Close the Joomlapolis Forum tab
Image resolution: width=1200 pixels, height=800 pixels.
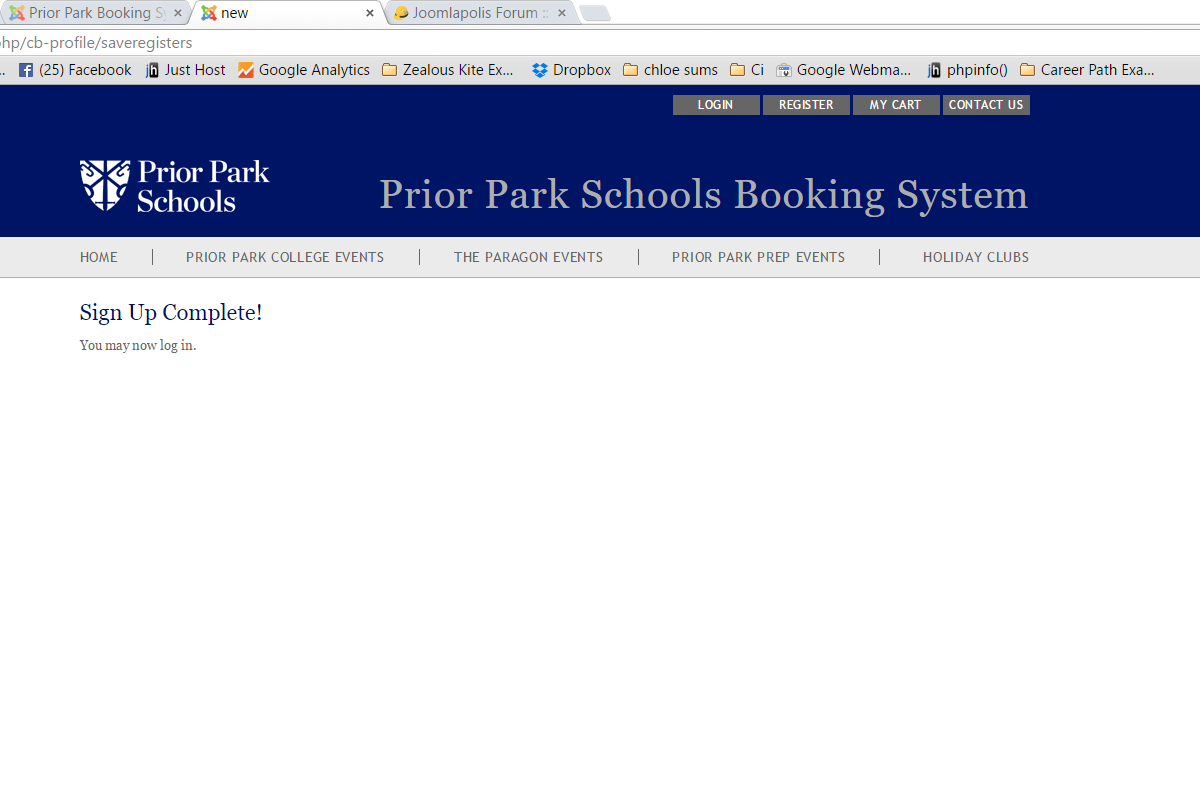coord(561,13)
